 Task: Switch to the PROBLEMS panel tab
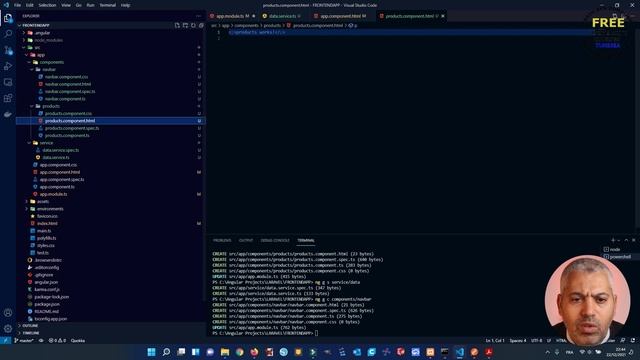(x=222, y=240)
